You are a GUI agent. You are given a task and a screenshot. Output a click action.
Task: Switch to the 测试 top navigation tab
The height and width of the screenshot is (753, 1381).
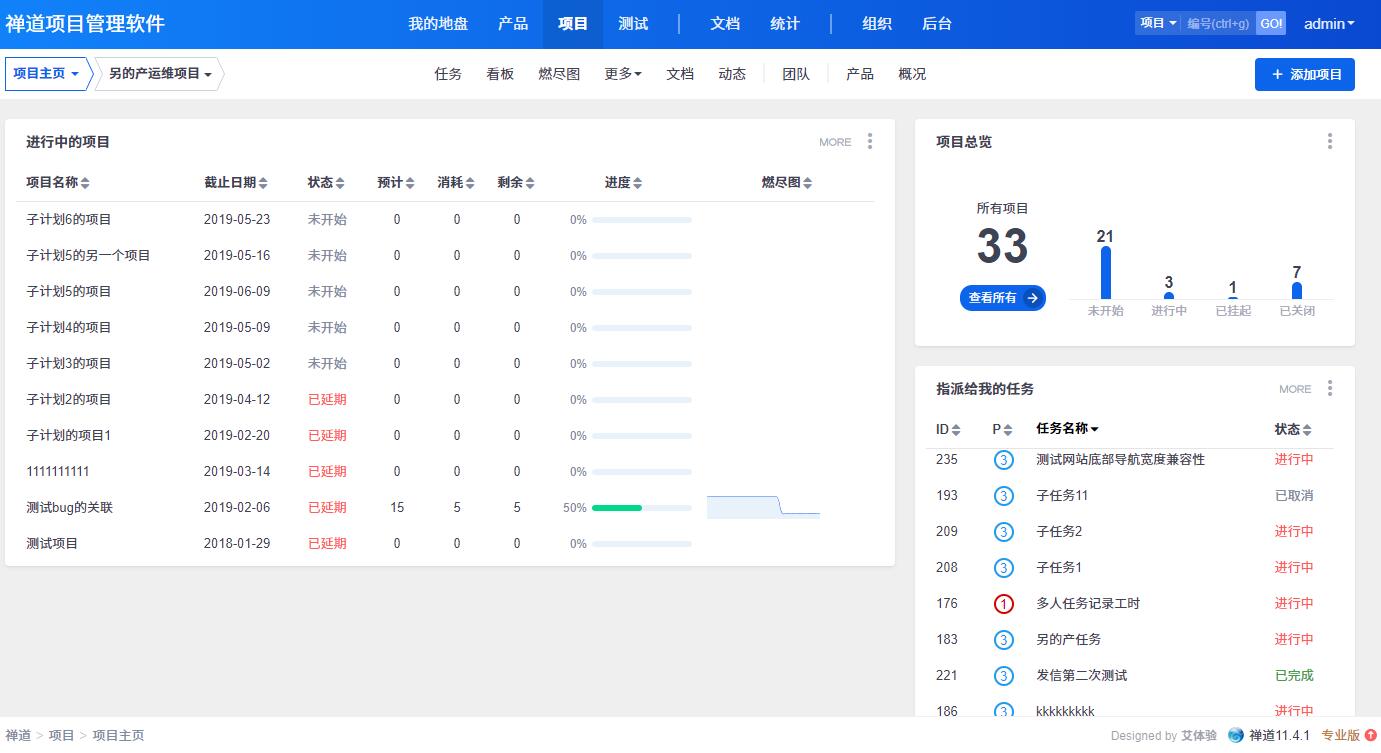click(633, 24)
